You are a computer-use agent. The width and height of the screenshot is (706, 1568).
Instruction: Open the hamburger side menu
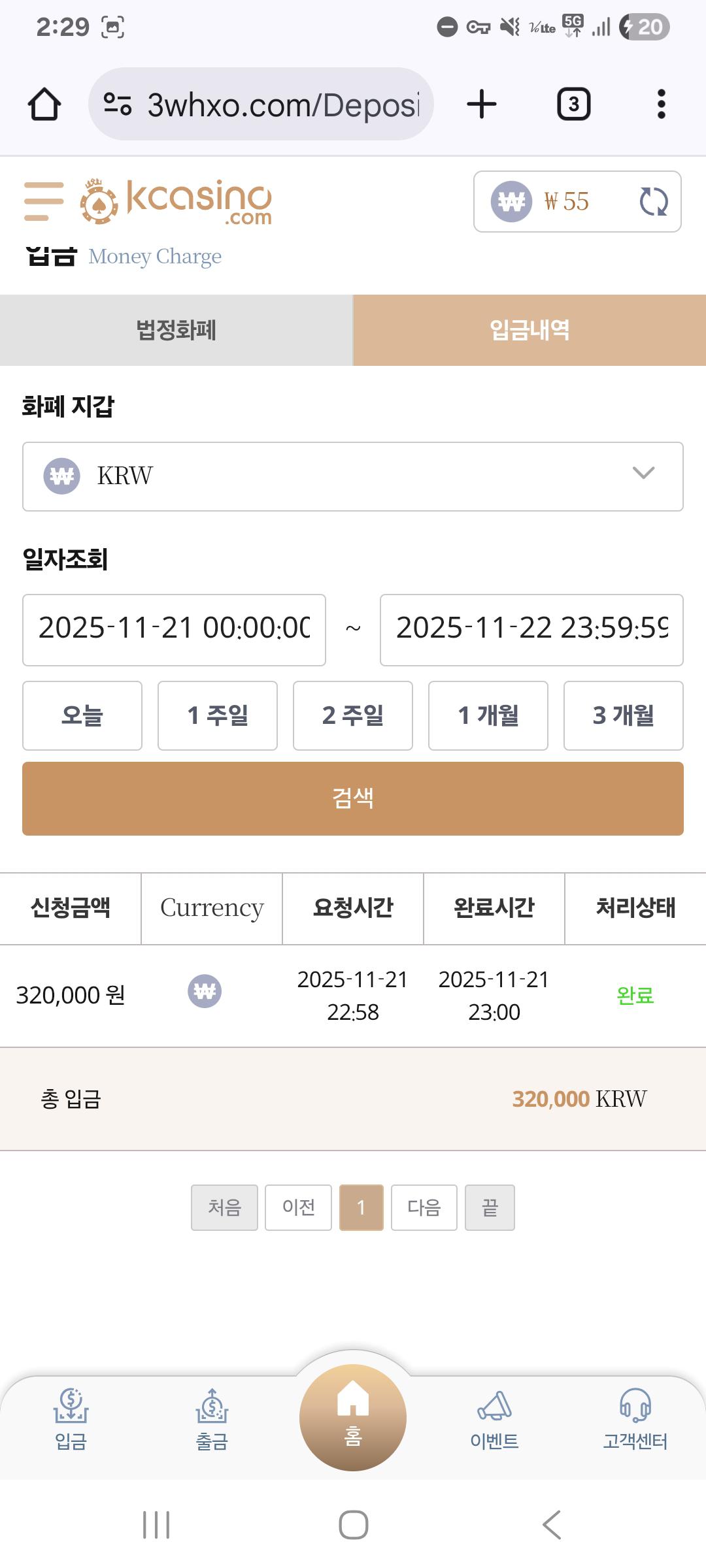coord(44,201)
